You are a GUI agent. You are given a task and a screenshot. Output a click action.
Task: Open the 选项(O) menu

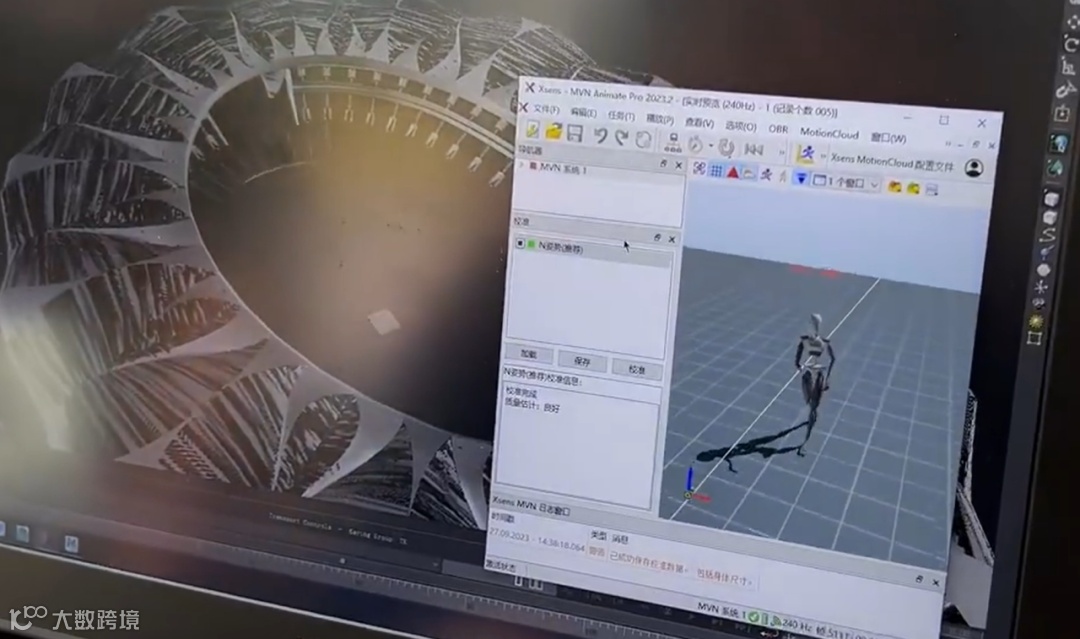(740, 126)
